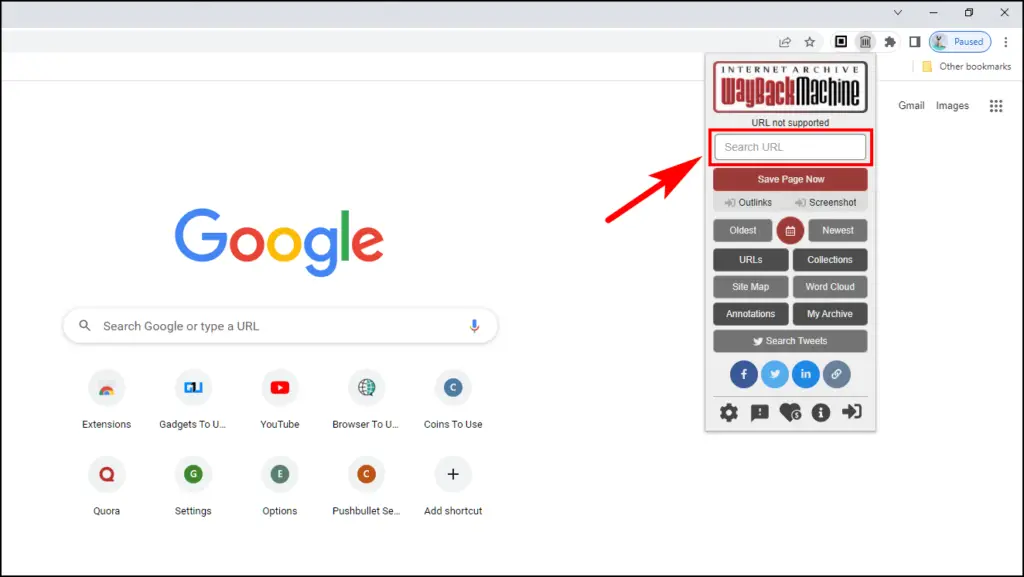Viewport: 1024px width, 577px height.
Task: Click the Annotations button
Action: point(751,314)
